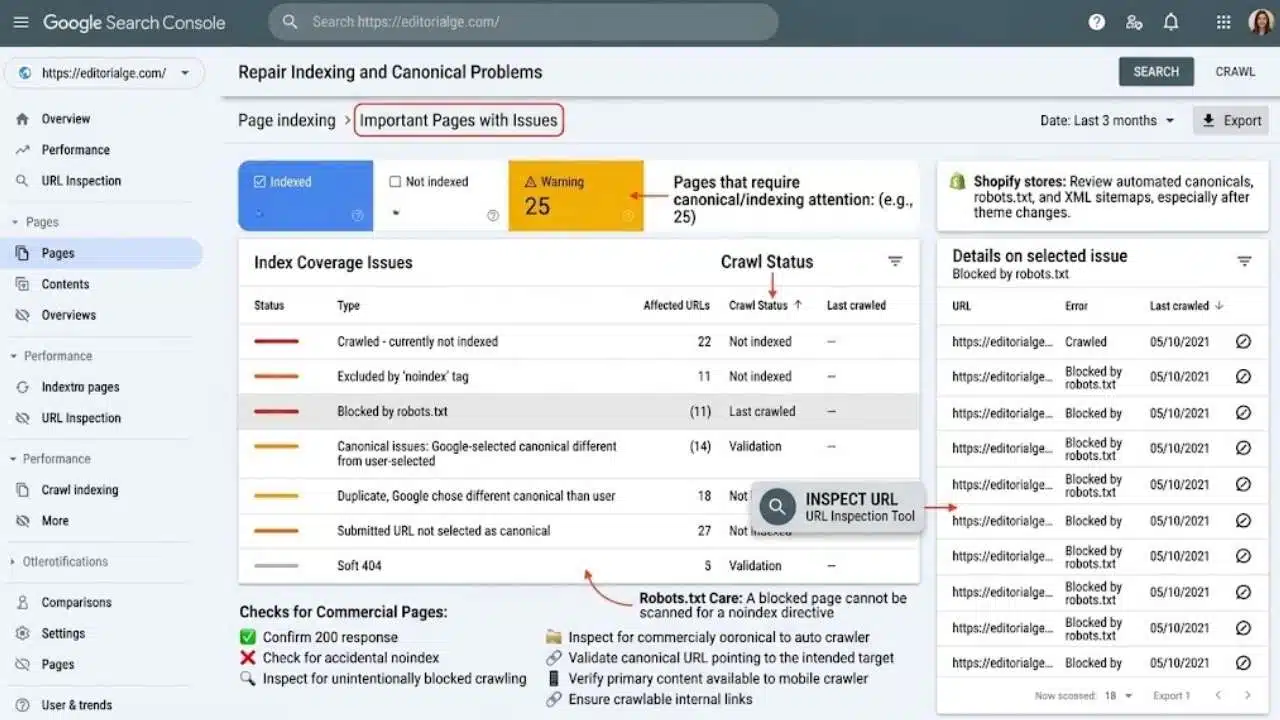This screenshot has width=1280, height=720.
Task: Select the Excluded by 'noindex' tag row
Action: 579,377
